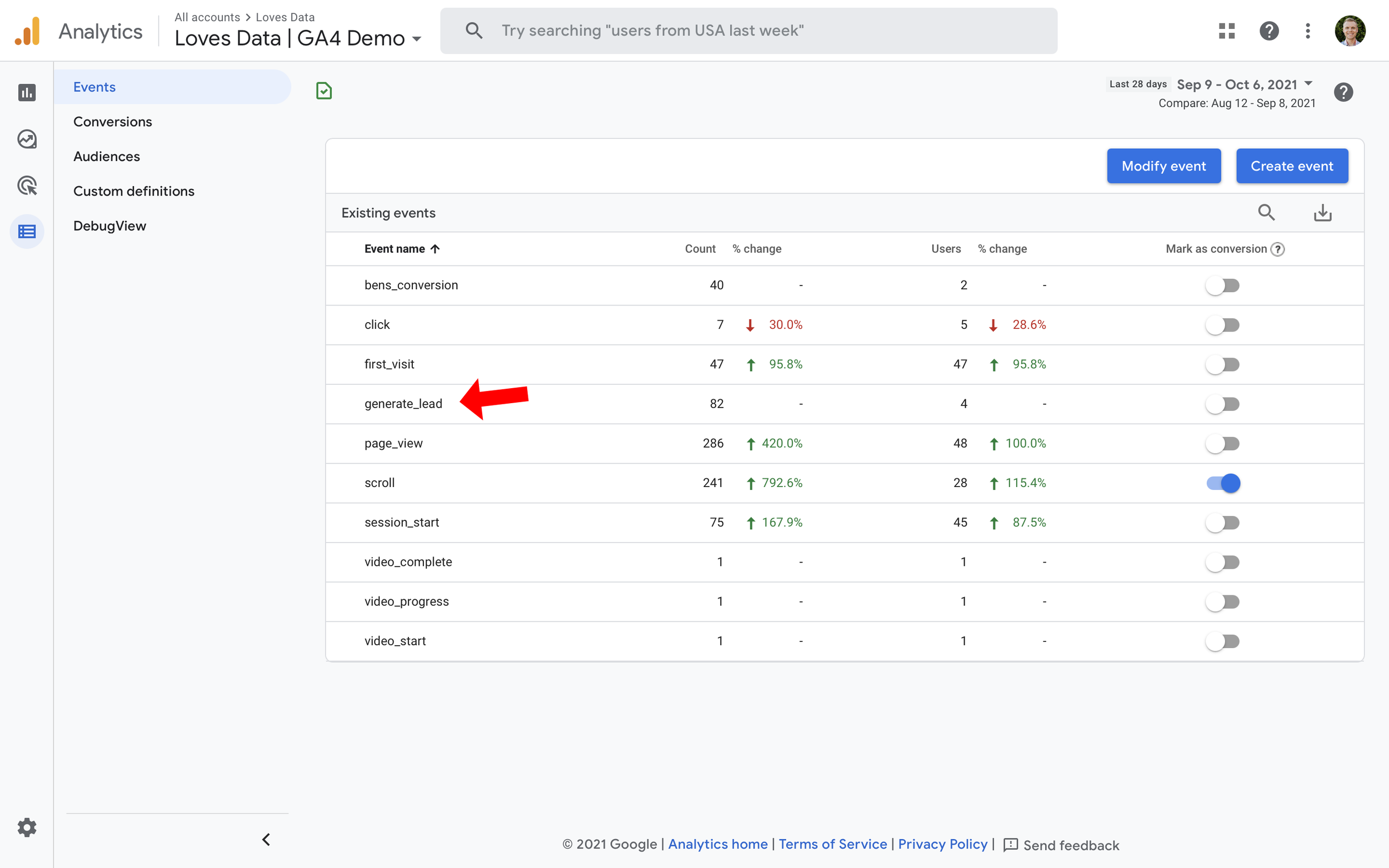Open Terms of Service link
The image size is (1389, 868).
pyautogui.click(x=833, y=844)
